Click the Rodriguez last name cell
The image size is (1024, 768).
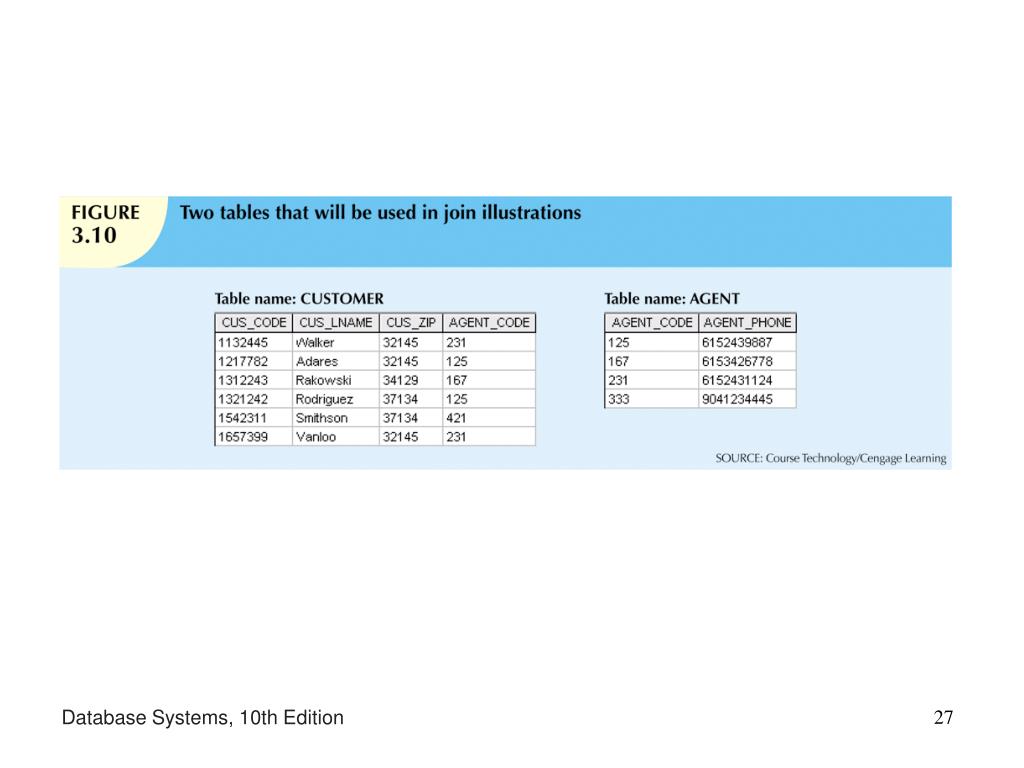tap(336, 399)
